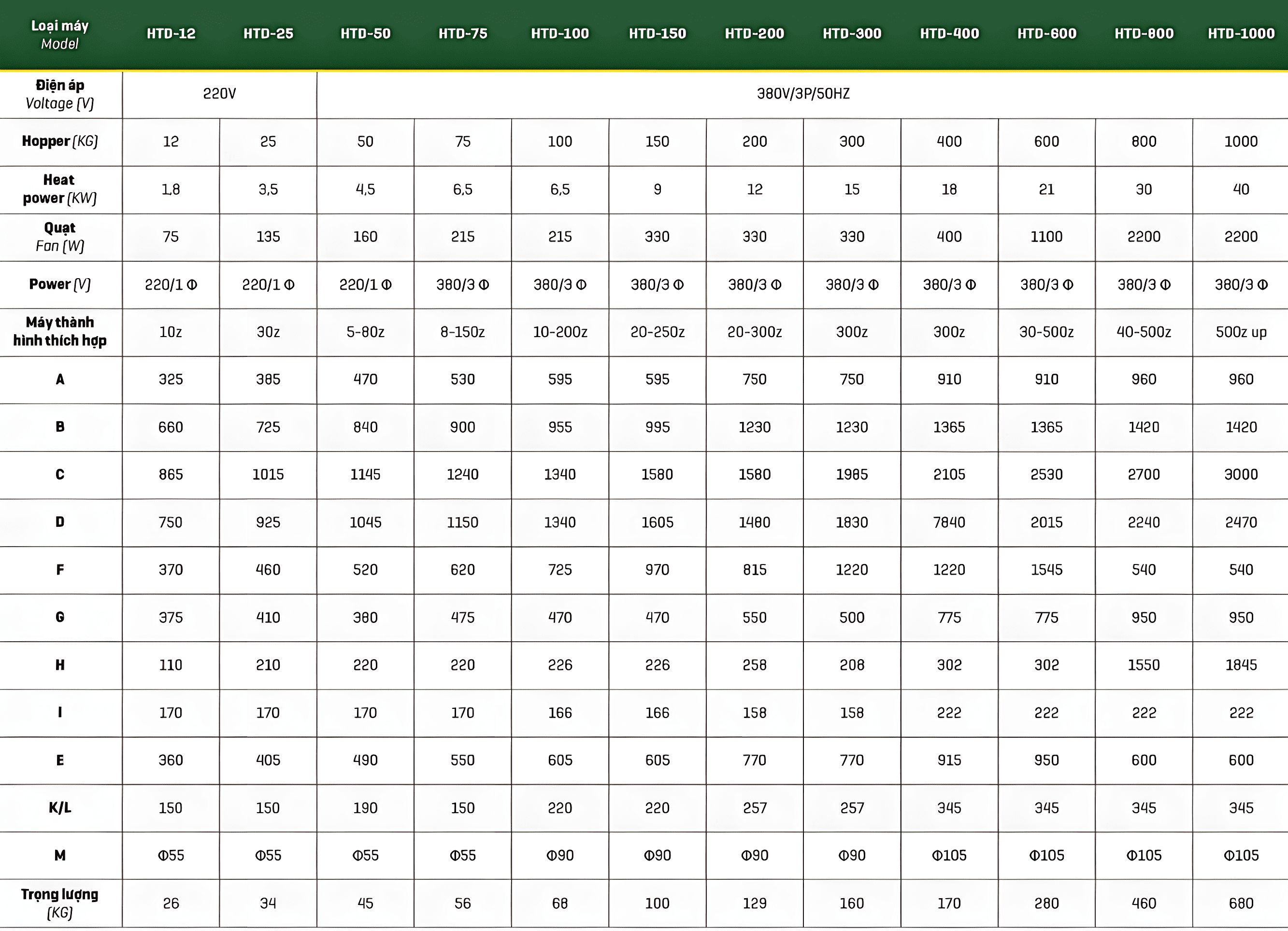Click the 'K/L' row label

point(59,808)
